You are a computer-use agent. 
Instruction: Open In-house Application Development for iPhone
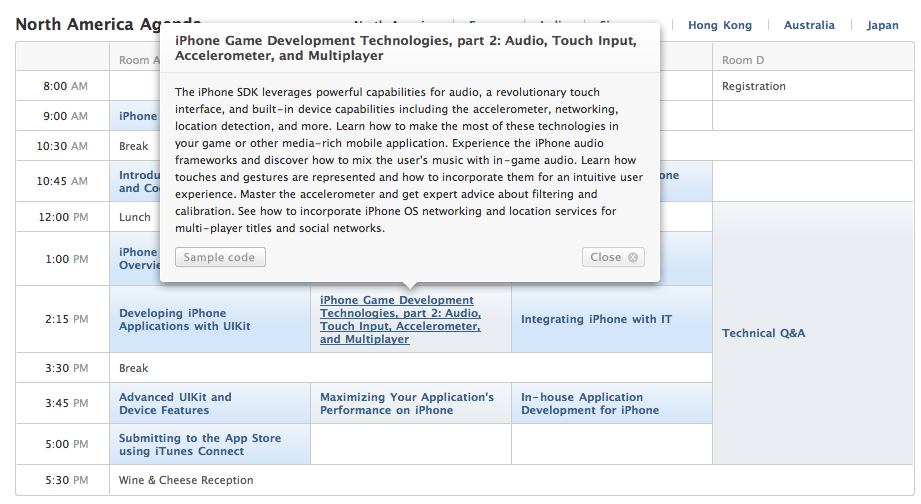tap(590, 404)
